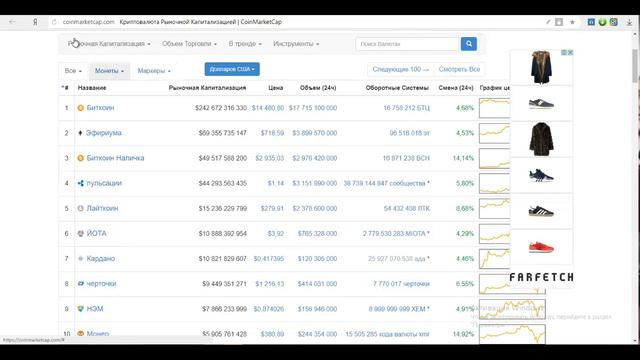640x360 pixels.
Task: Expand the Инструменты menu
Action: pyautogui.click(x=296, y=44)
